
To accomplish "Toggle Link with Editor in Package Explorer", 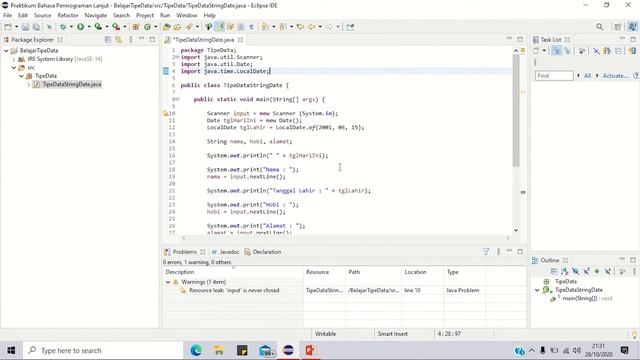I will 118,40.
